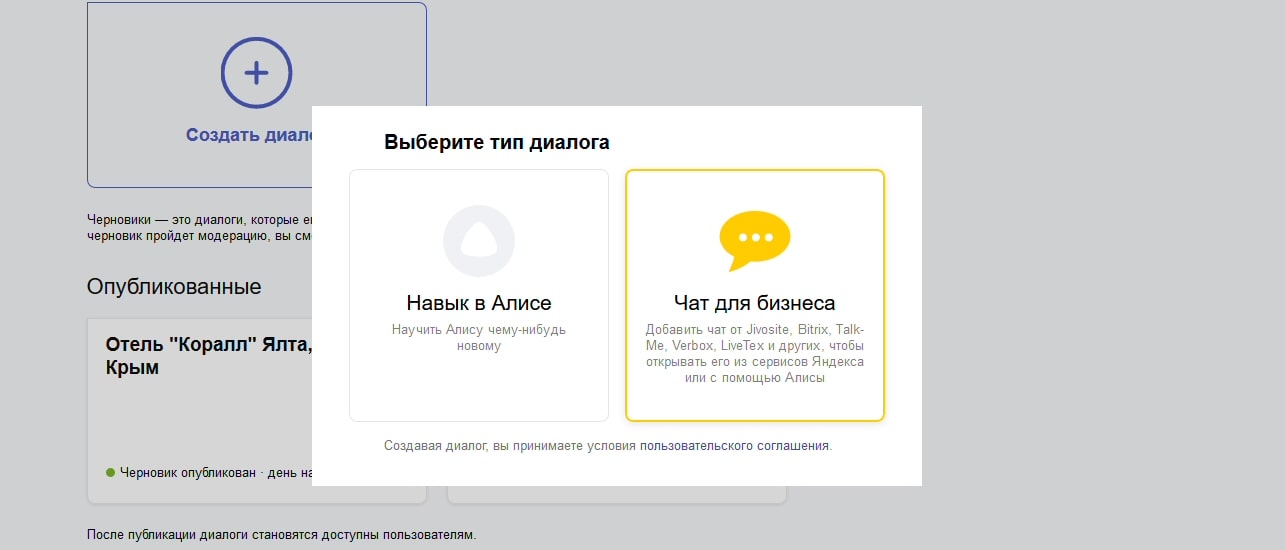
Task: Click the green published status dot
Action: click(x=110, y=472)
